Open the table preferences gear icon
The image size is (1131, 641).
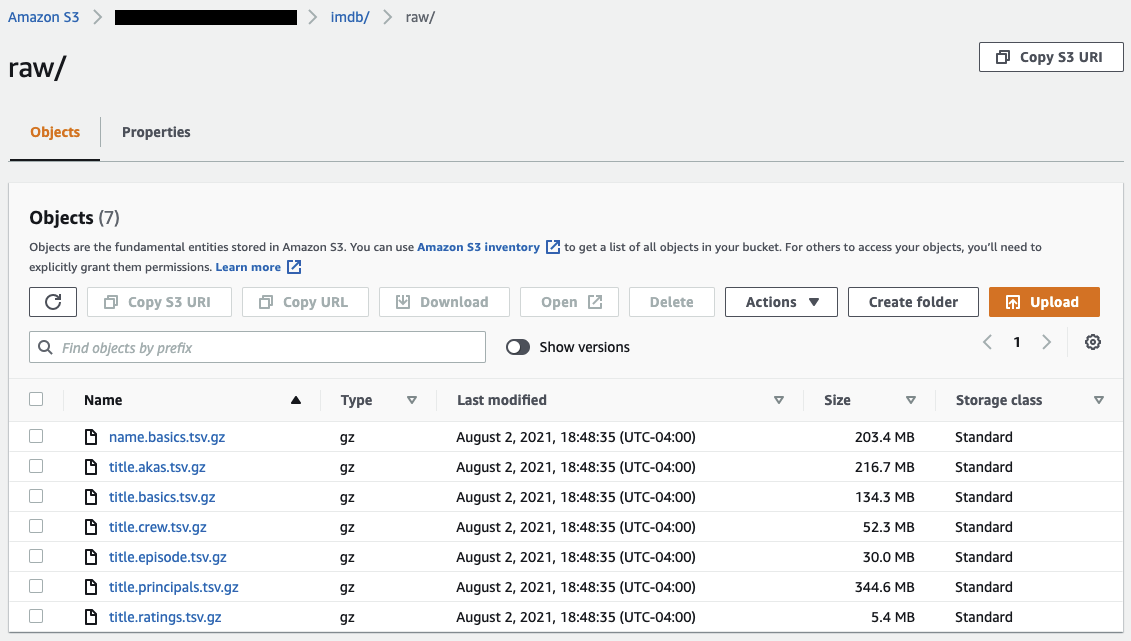[x=1093, y=343]
